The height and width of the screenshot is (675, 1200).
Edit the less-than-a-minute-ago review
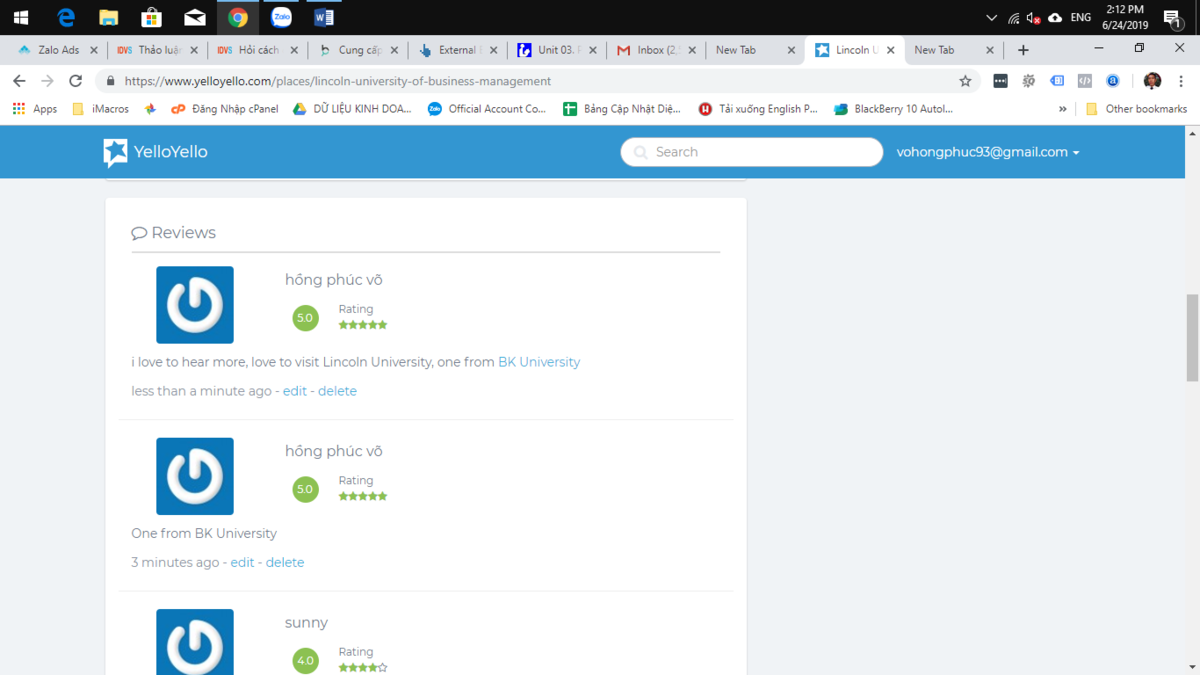(295, 391)
